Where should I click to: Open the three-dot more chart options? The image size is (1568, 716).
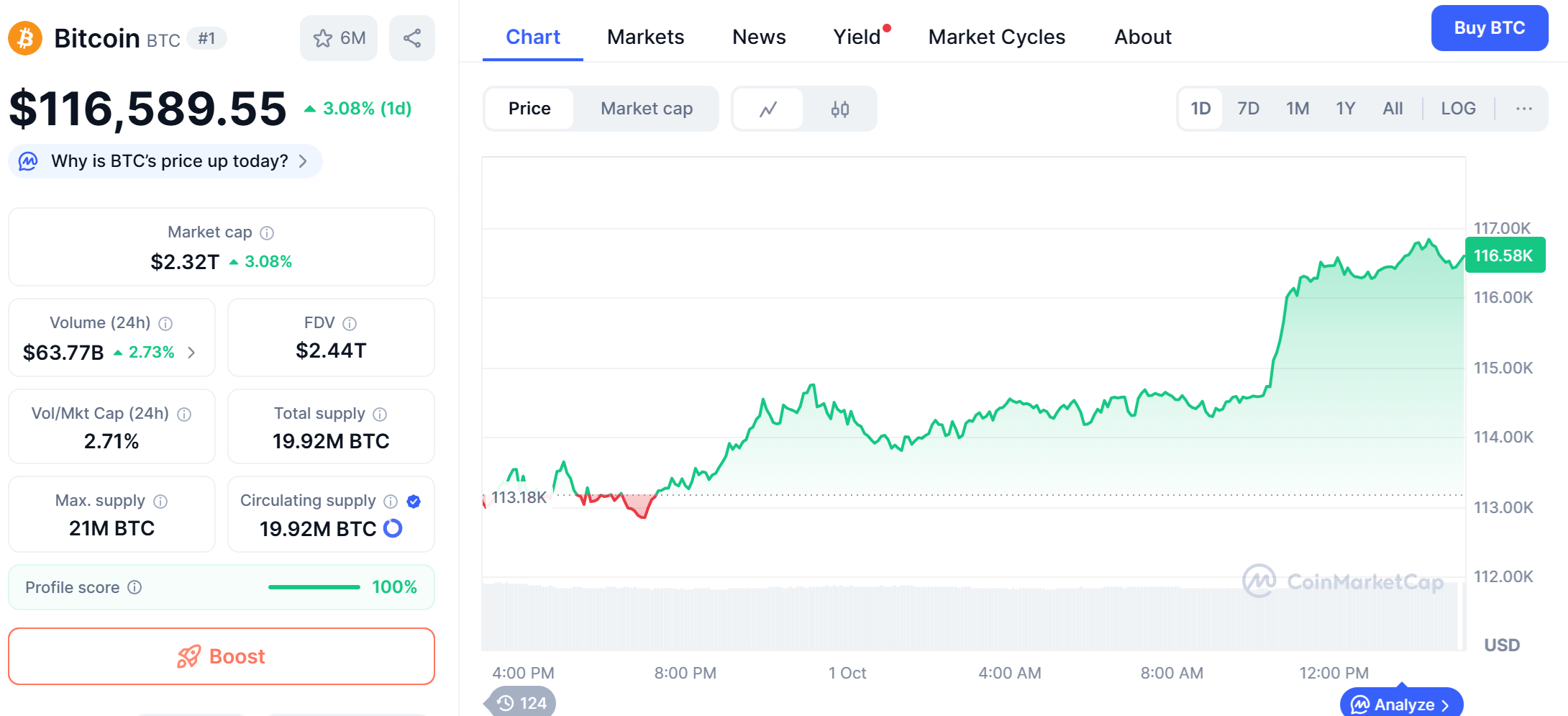[1523, 109]
